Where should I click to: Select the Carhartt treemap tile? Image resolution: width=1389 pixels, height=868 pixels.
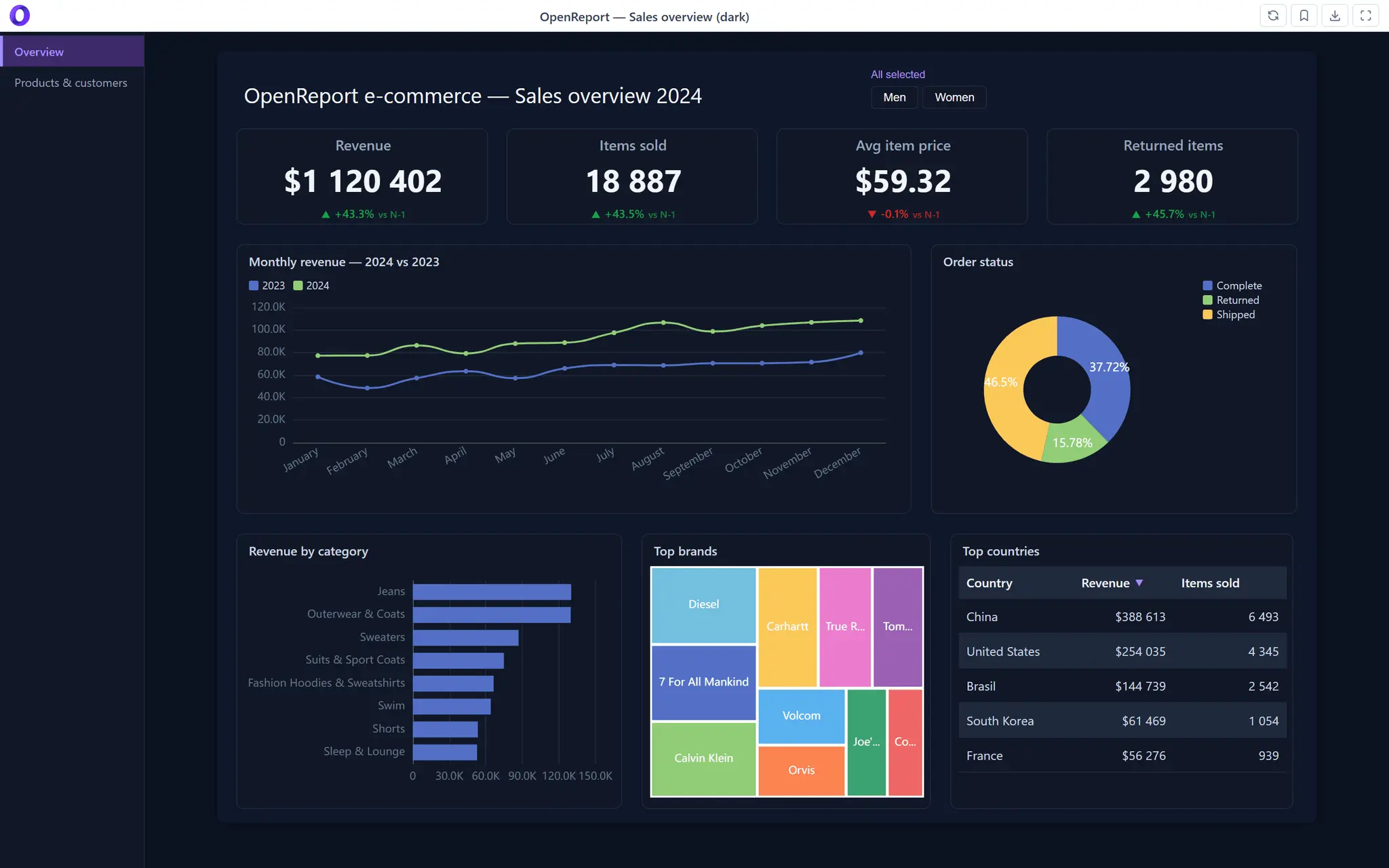(x=787, y=627)
